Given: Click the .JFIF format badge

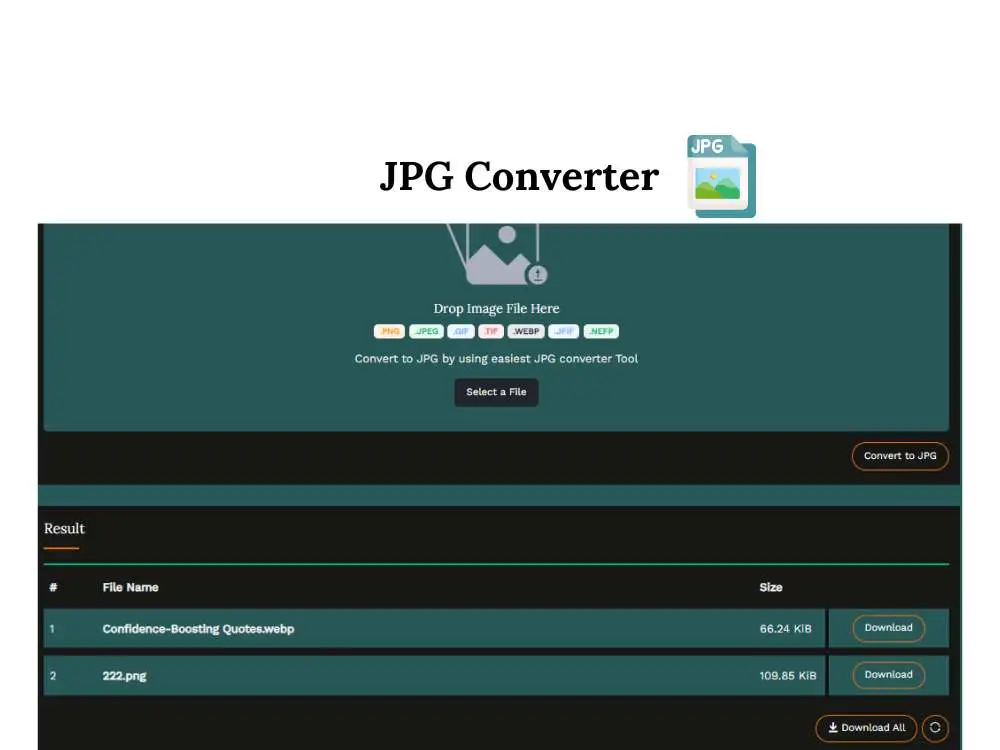Looking at the screenshot, I should coord(563,331).
